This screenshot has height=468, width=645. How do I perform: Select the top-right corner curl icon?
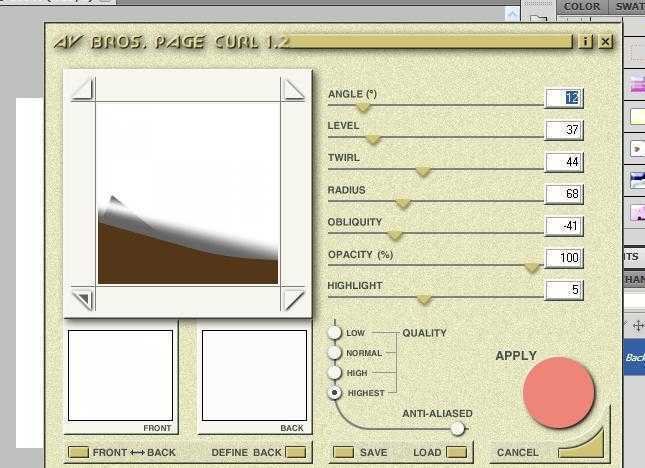point(293,89)
